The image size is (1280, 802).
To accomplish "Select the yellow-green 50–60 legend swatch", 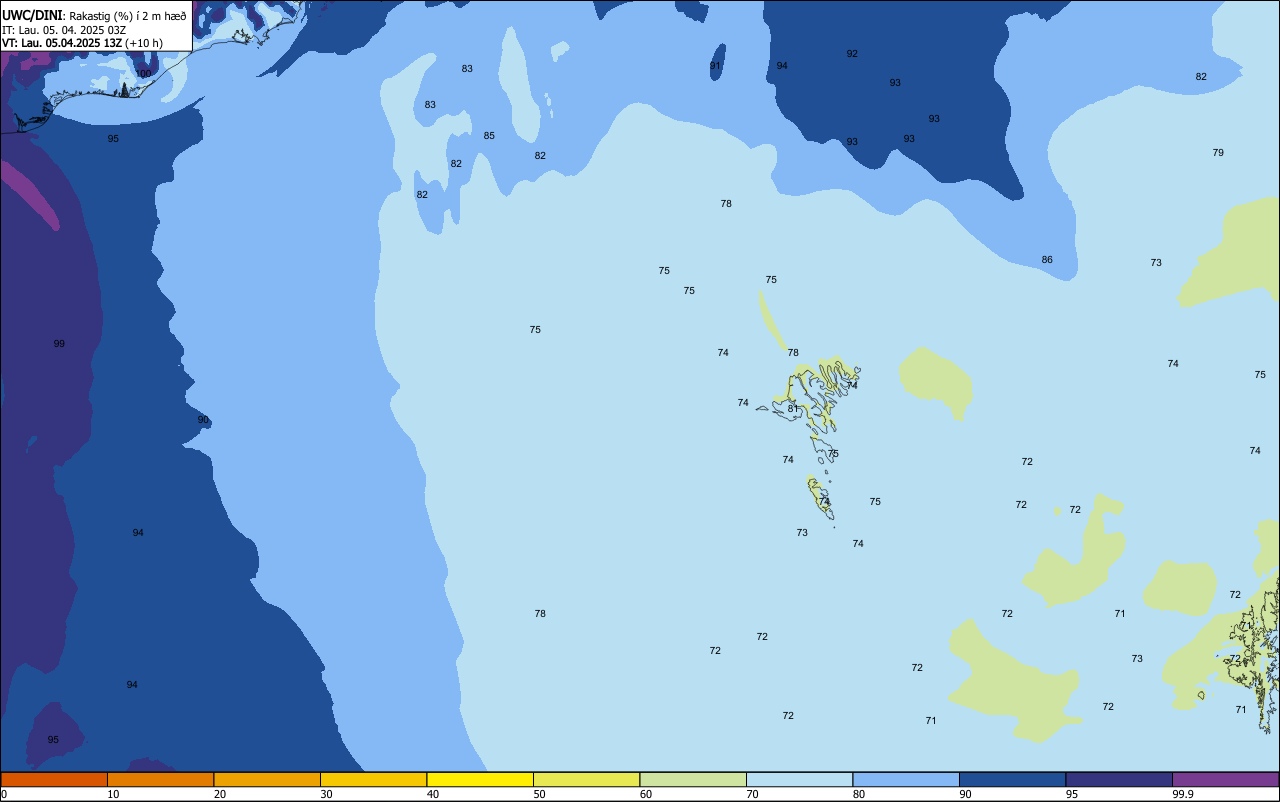I will [x=586, y=779].
